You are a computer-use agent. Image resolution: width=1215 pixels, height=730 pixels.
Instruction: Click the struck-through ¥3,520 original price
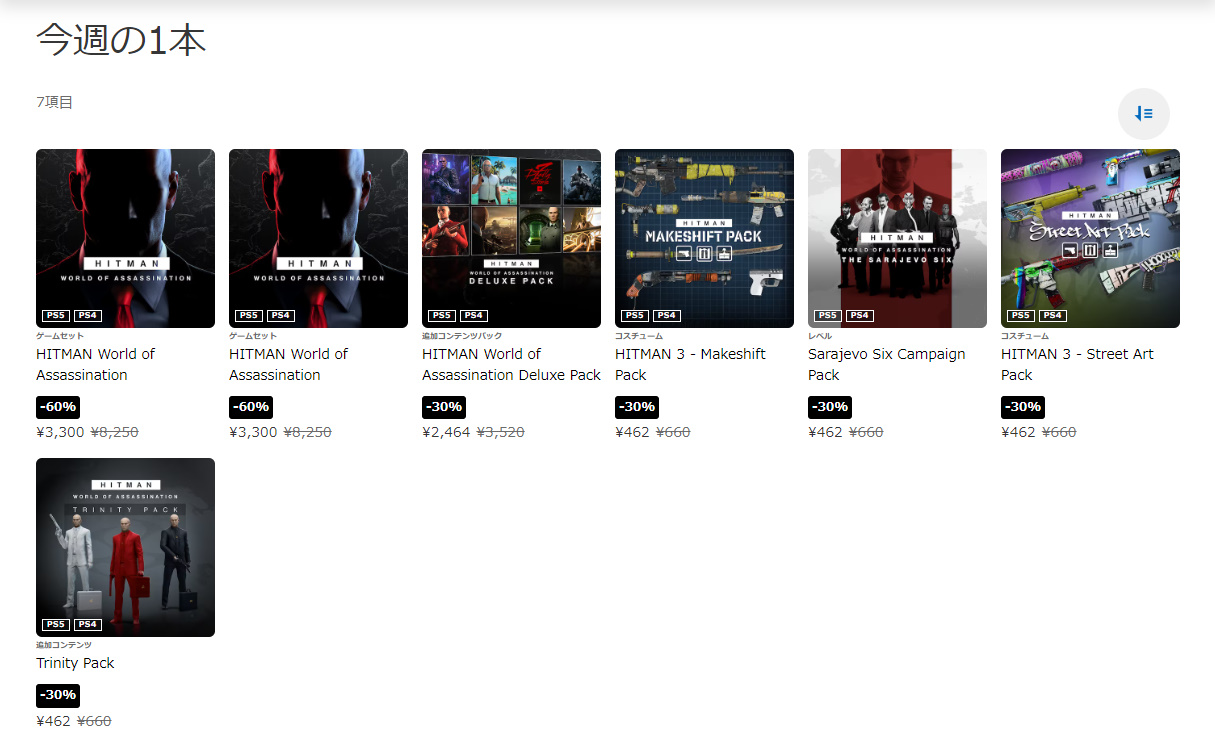pyautogui.click(x=500, y=432)
